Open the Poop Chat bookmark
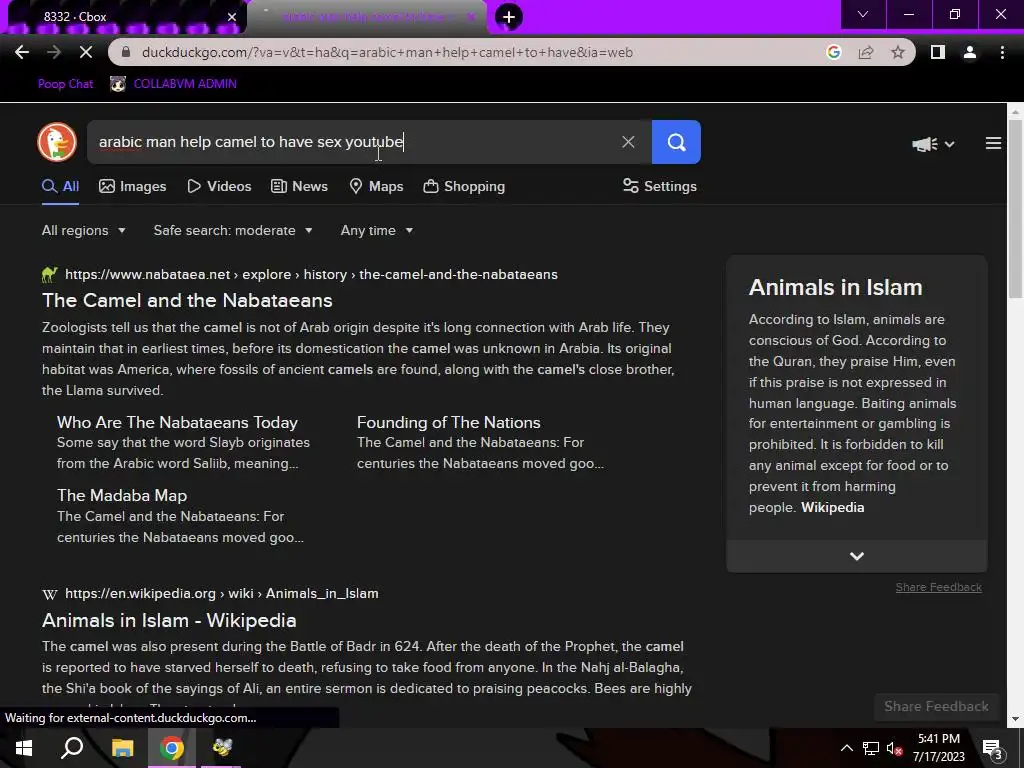The width and height of the screenshot is (1024, 768). click(x=65, y=84)
